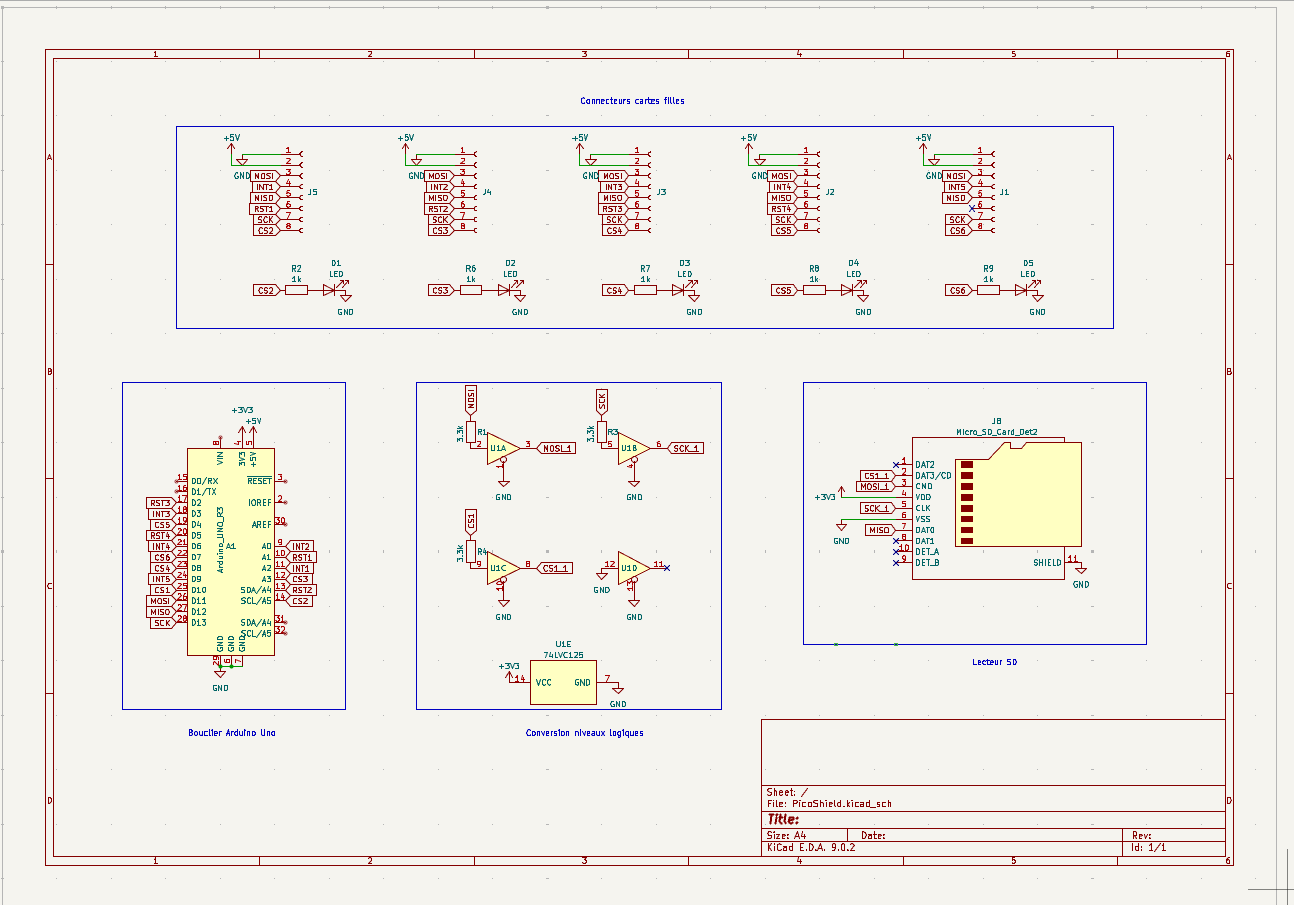Click the CS1_1 label at U1C output
Screen dimensions: 1294x905
(x=555, y=568)
